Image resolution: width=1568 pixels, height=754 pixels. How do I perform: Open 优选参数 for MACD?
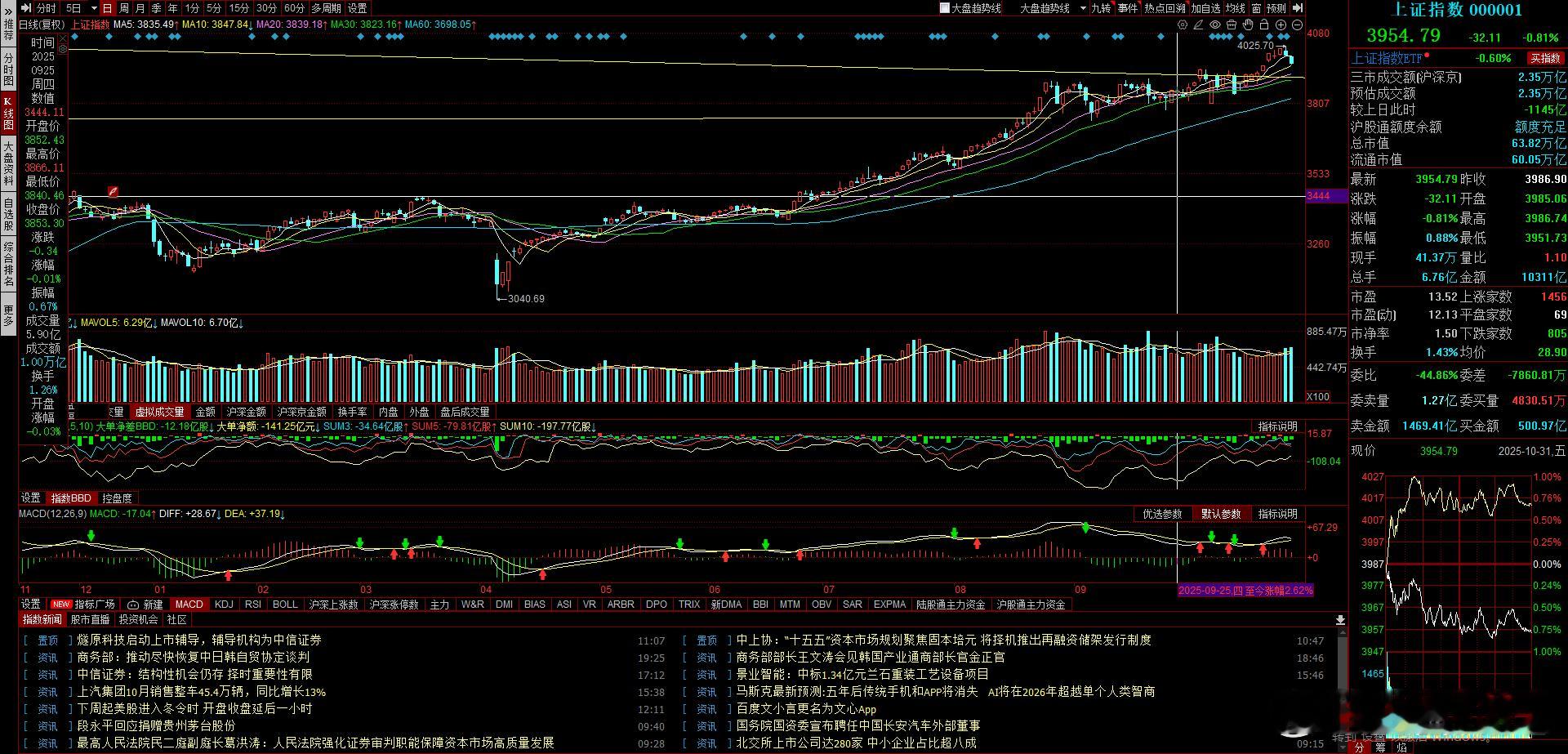click(1162, 514)
